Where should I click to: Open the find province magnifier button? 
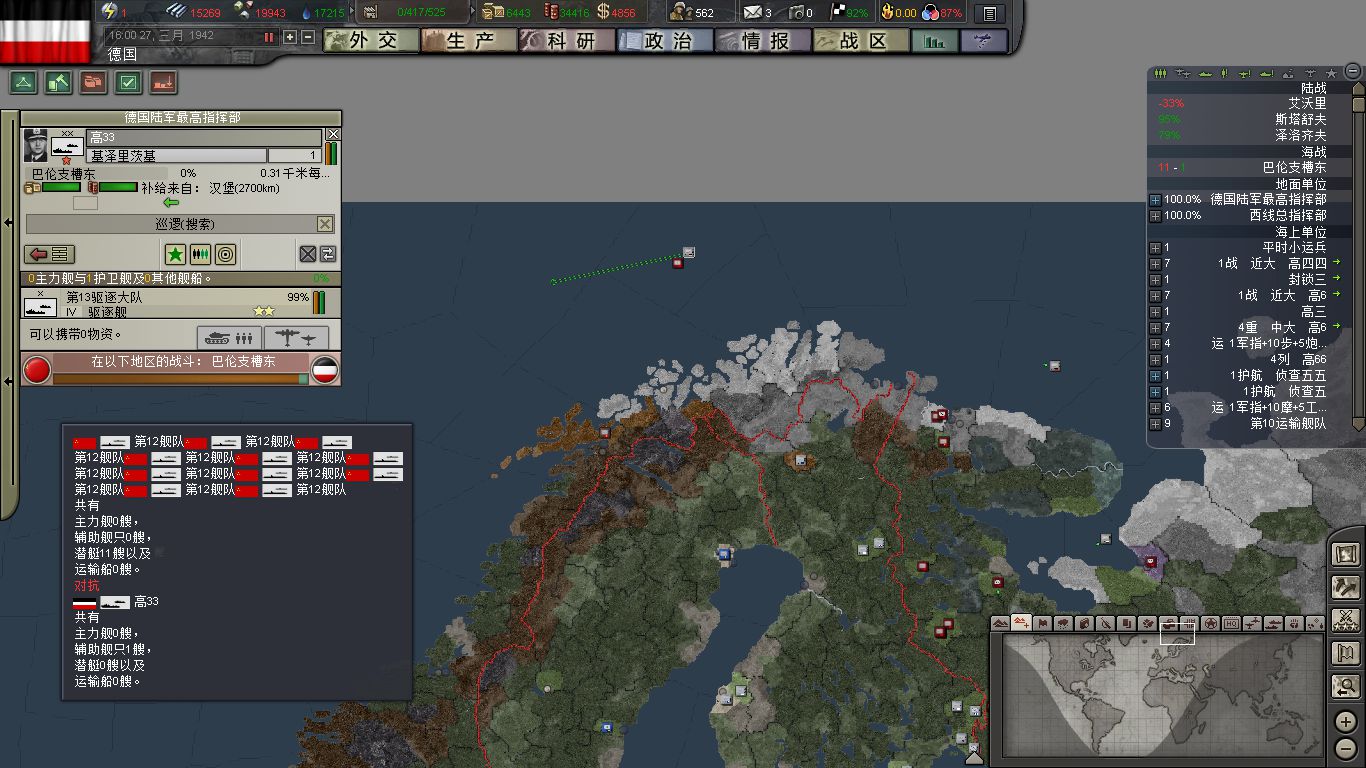tap(1346, 687)
